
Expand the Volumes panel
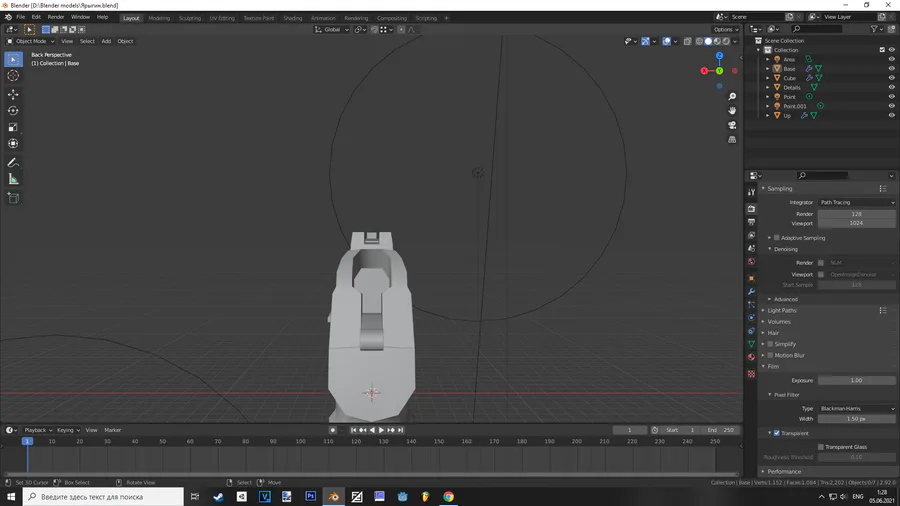point(779,322)
